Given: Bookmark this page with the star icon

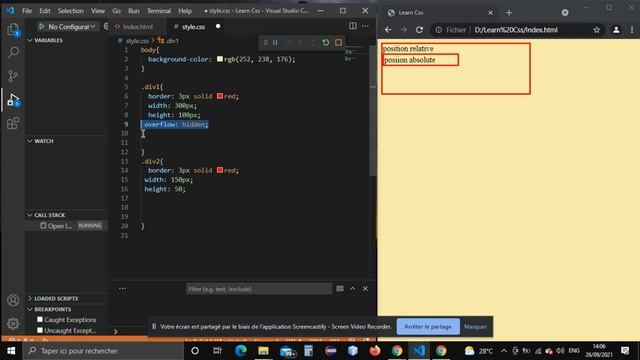Looking at the screenshot, I should 596,30.
